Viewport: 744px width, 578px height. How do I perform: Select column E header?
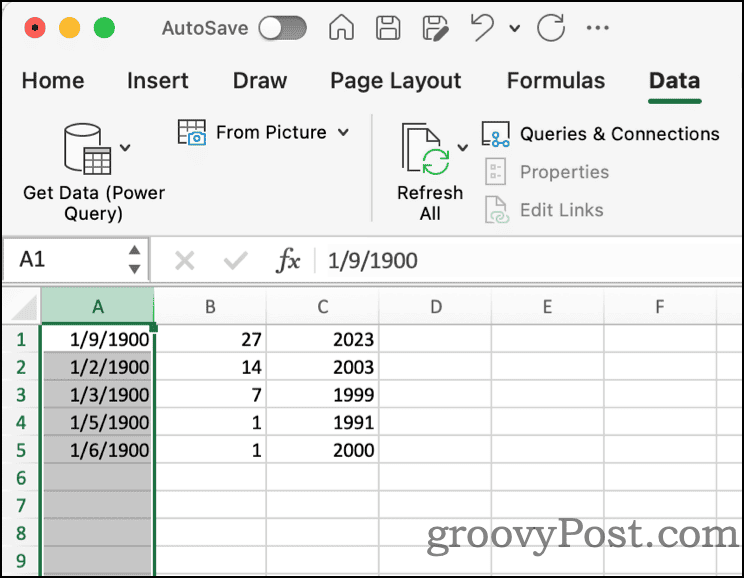(548, 307)
